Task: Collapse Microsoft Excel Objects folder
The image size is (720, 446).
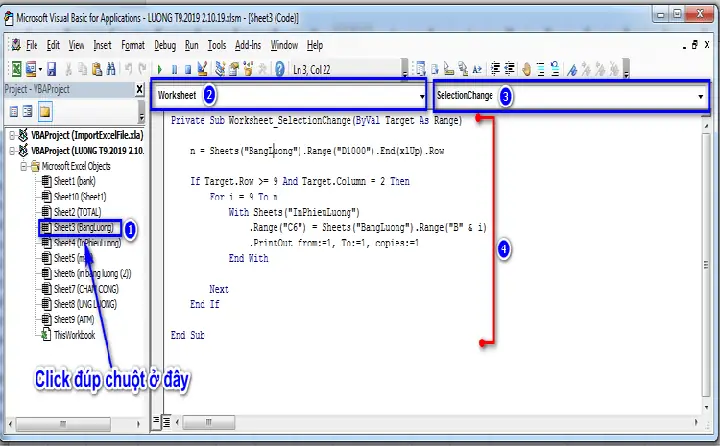Action: click(x=23, y=166)
